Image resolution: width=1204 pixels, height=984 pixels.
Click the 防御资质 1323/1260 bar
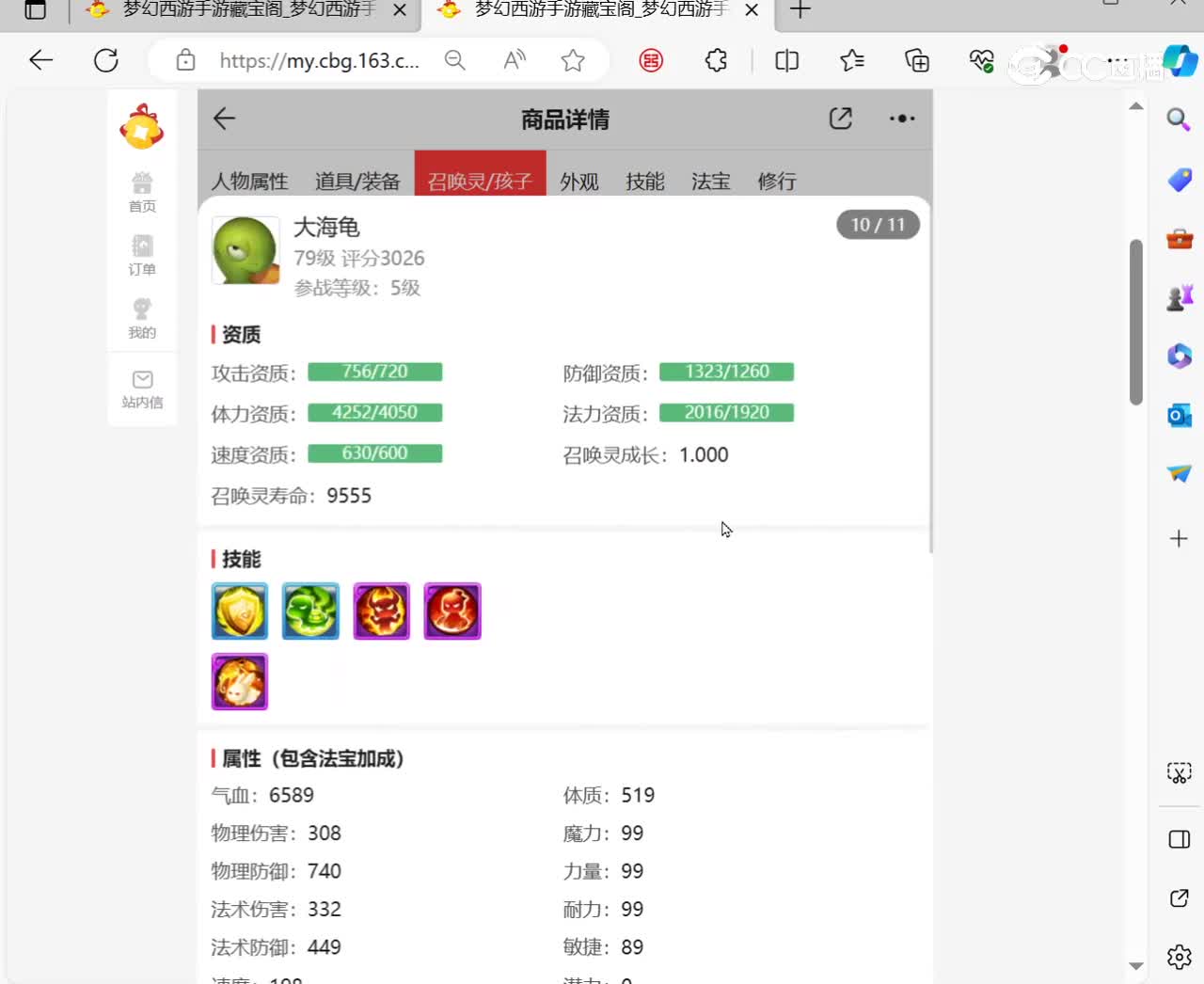pyautogui.click(x=727, y=372)
